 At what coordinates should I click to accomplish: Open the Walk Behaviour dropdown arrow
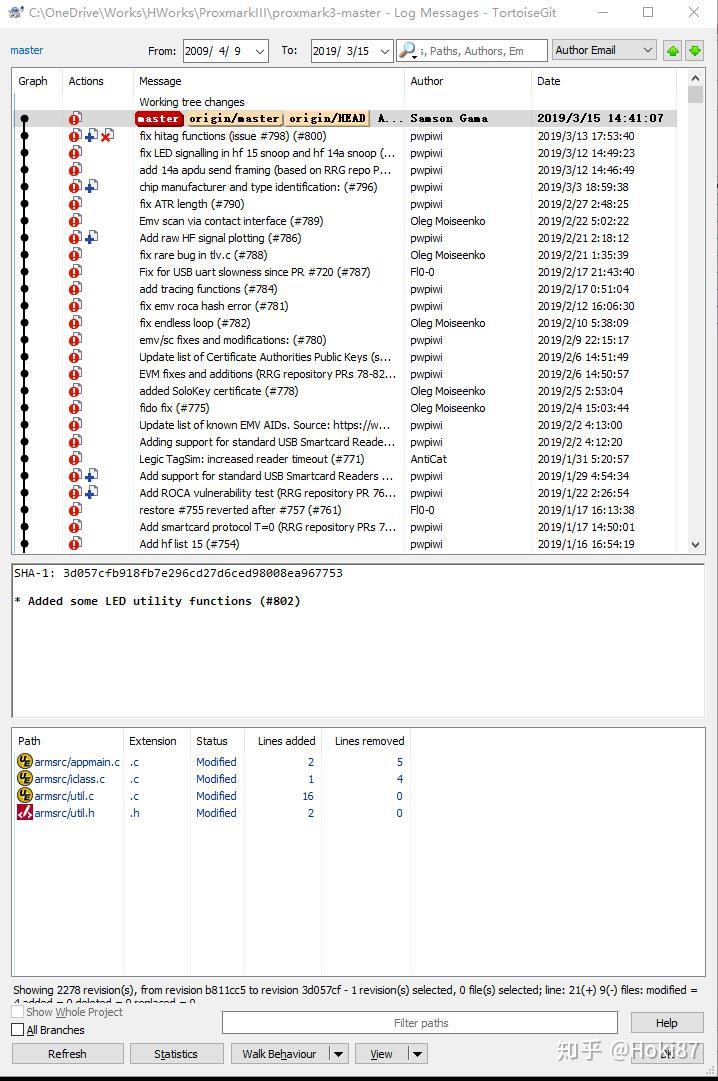338,1053
